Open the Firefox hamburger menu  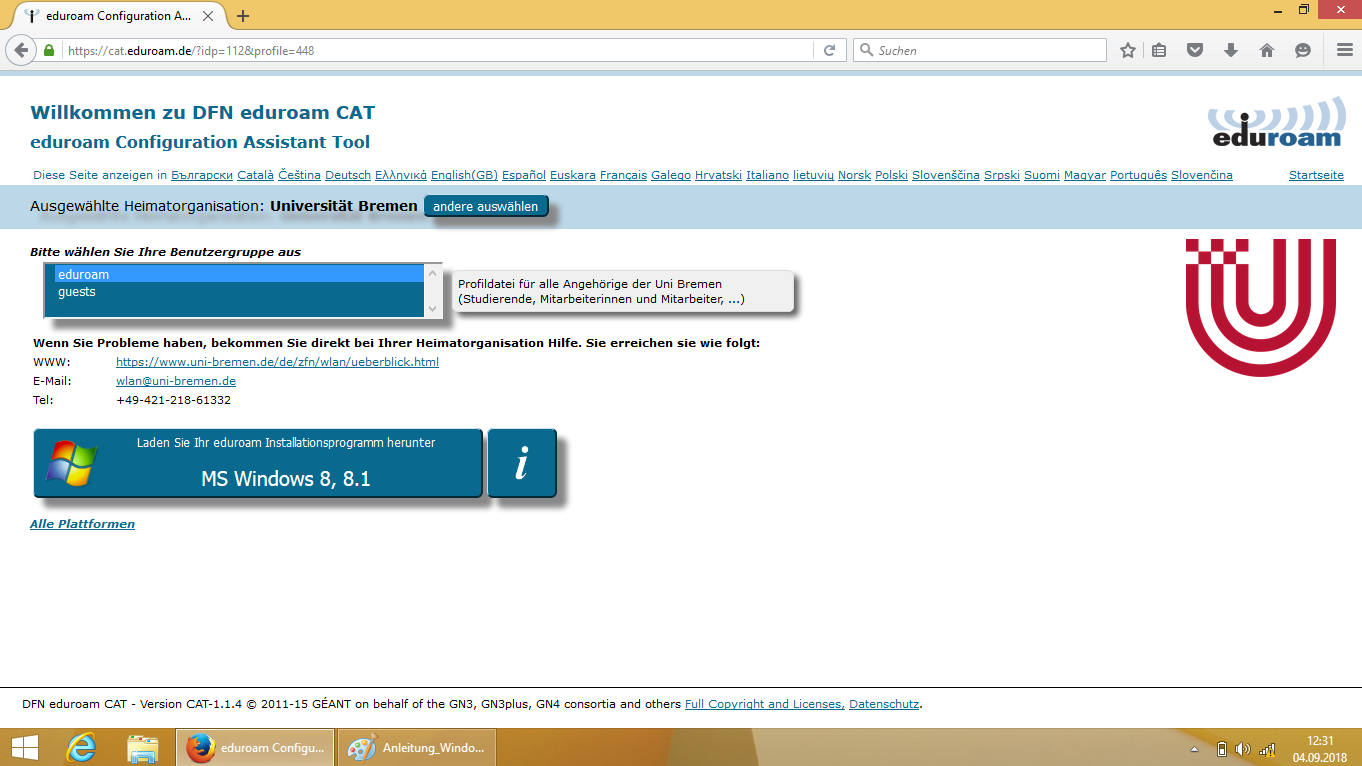coord(1344,50)
